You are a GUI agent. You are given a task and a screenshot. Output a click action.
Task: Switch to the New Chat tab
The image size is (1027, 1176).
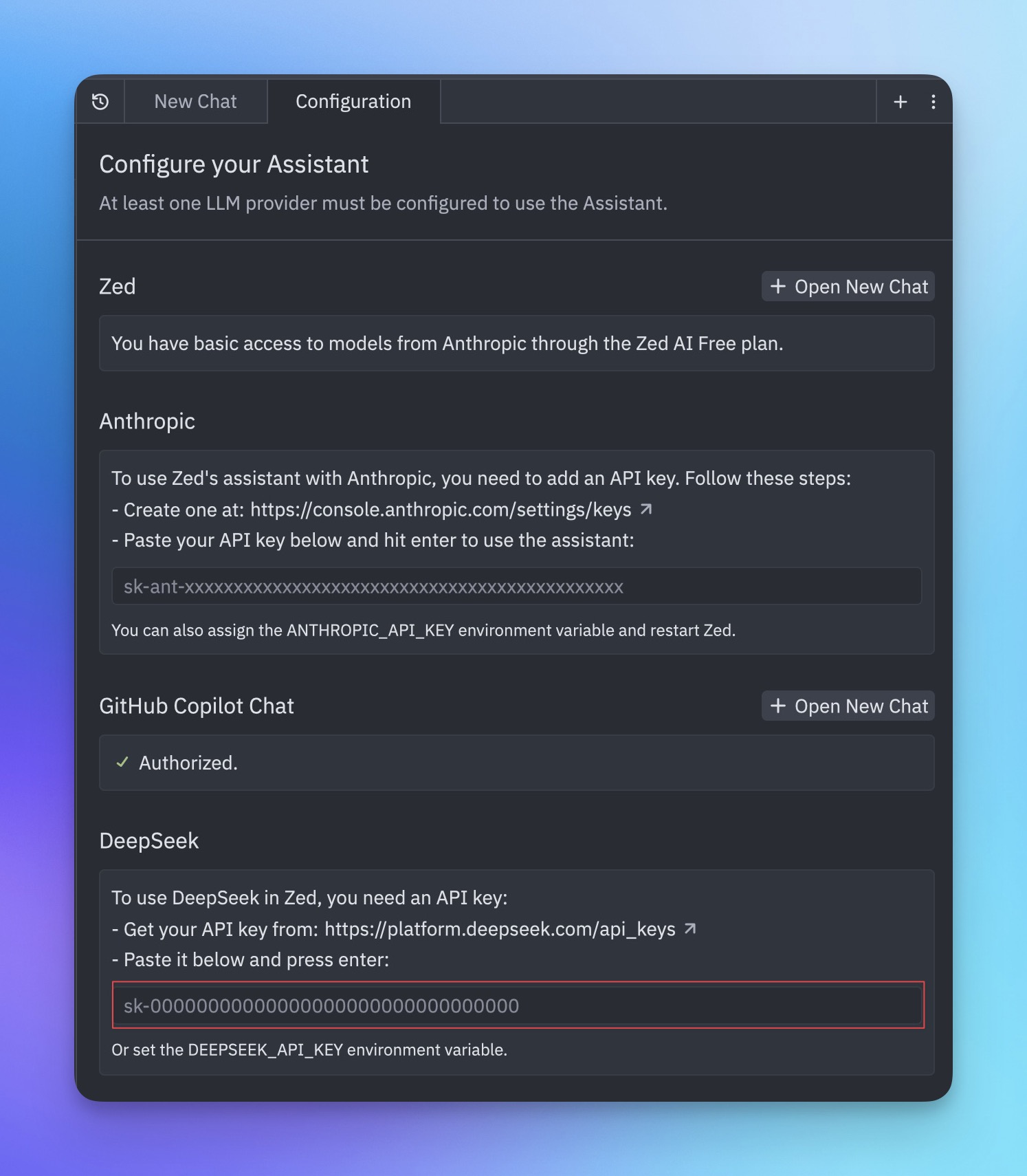point(195,101)
